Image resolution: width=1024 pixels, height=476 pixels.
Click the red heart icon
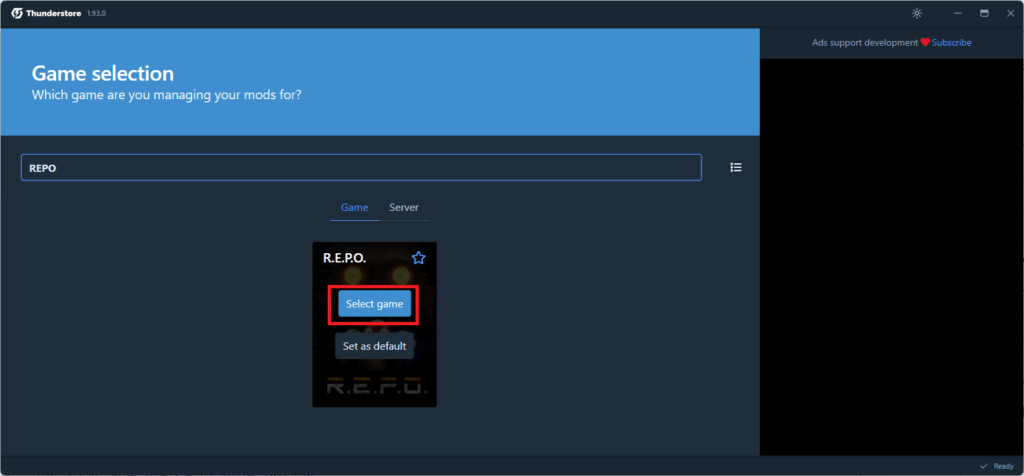[925, 42]
